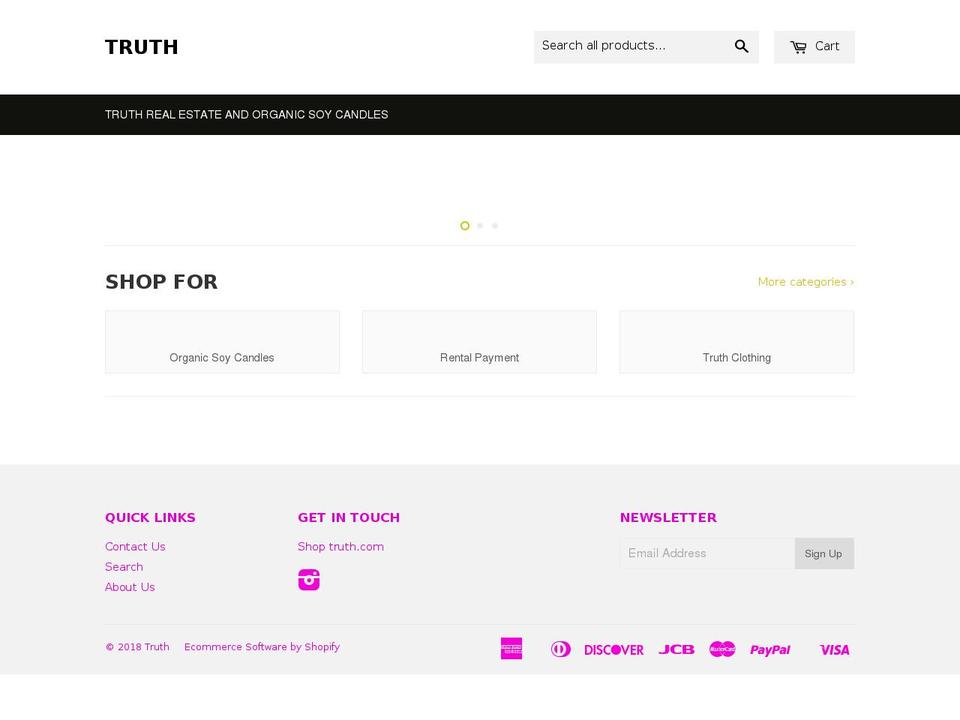
Task: Click the JCB payment icon
Action: coord(677,650)
